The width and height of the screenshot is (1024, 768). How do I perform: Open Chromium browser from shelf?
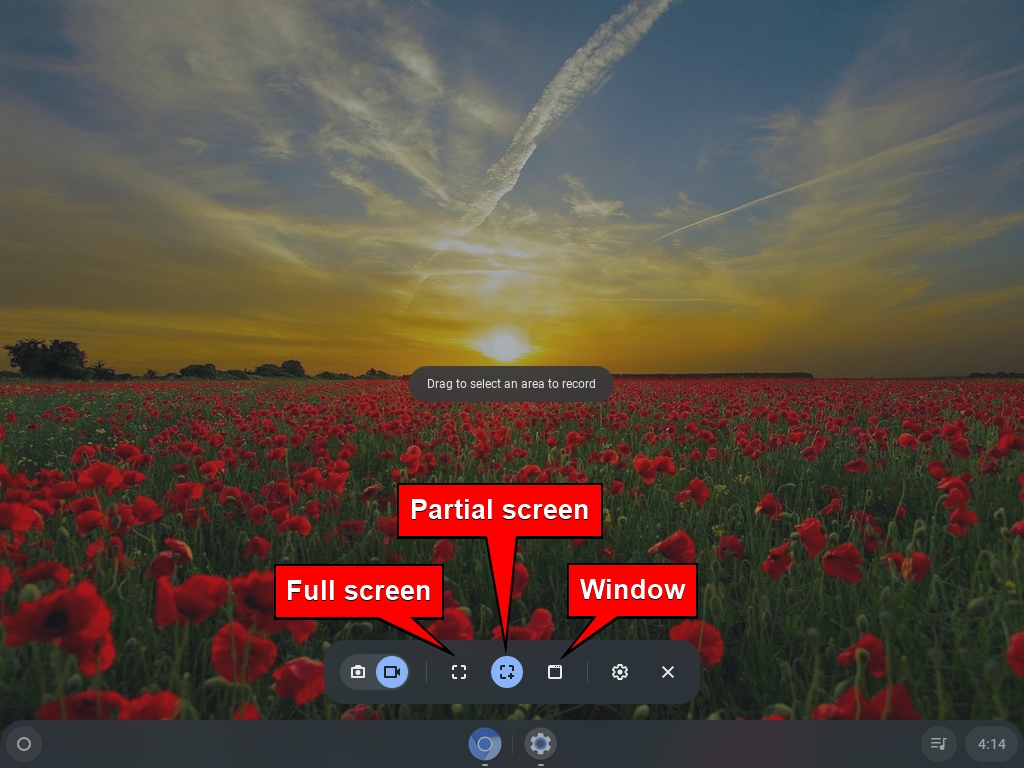tap(485, 744)
